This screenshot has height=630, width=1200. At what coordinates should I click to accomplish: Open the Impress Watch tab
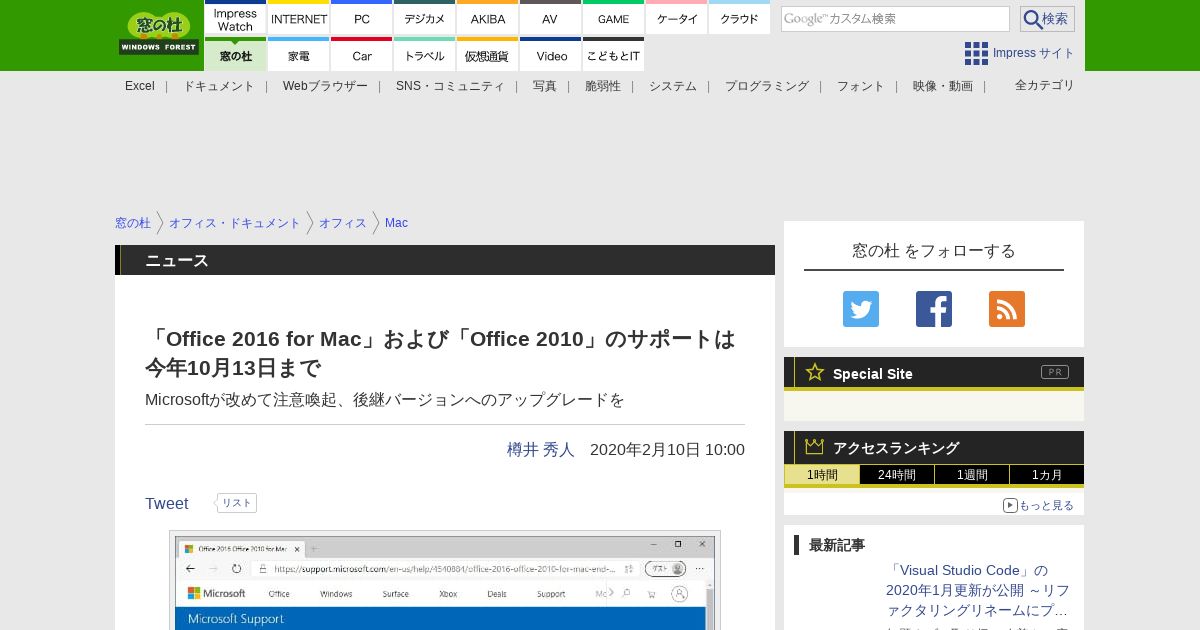236,18
